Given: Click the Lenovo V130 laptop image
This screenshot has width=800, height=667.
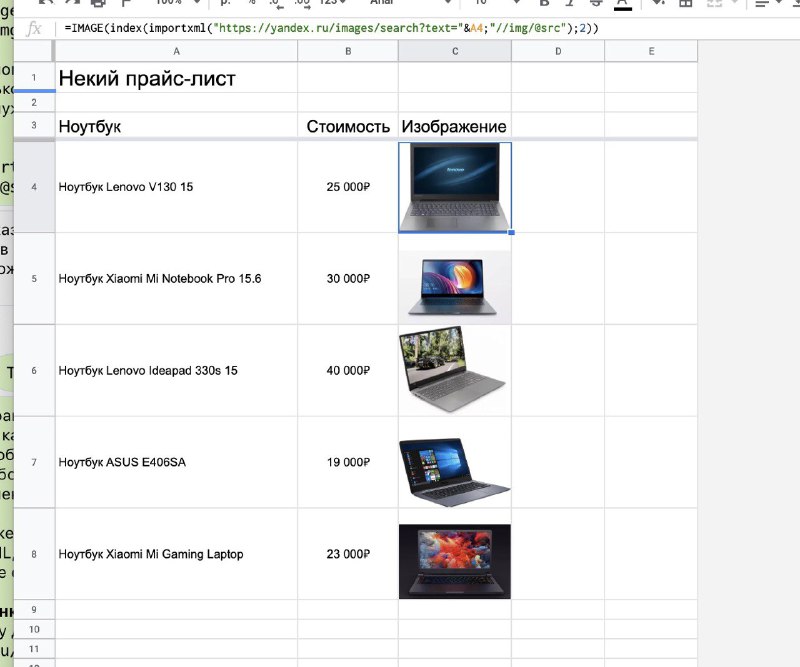Looking at the screenshot, I should (455, 187).
